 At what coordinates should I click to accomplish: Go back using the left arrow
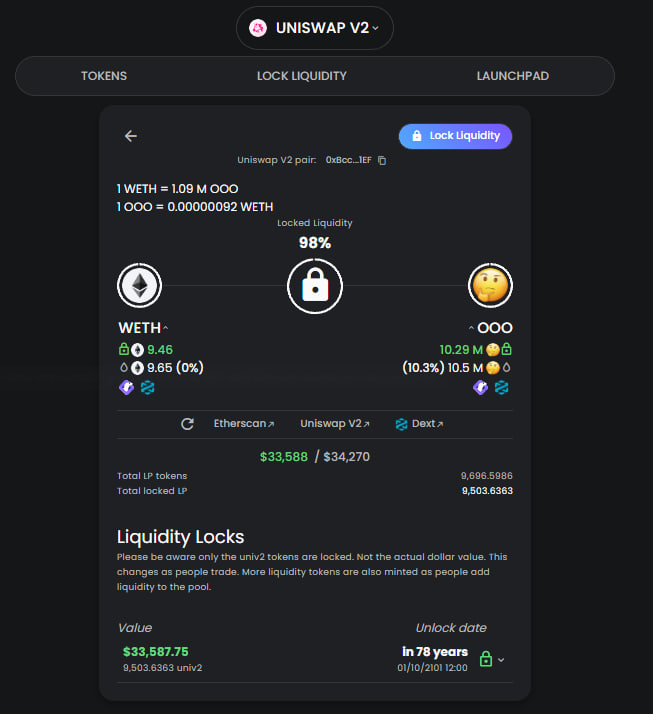(x=131, y=136)
